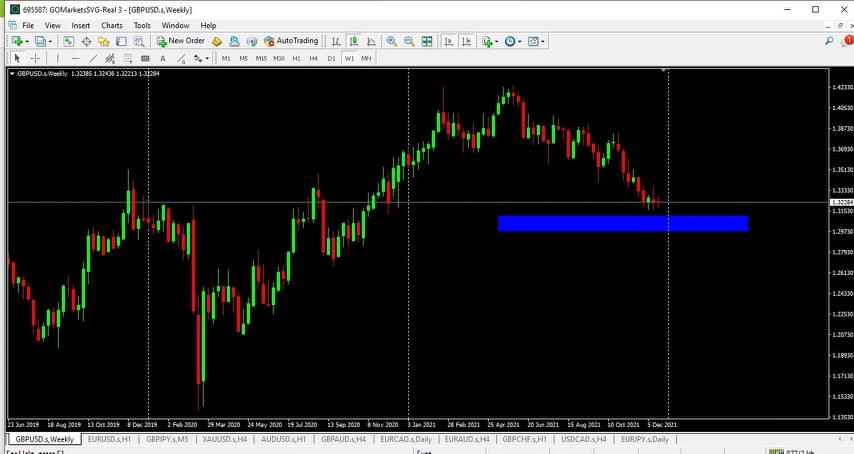Switch to the EURCAD.s,Daily chart tab
The image size is (854, 454).
pos(406,439)
